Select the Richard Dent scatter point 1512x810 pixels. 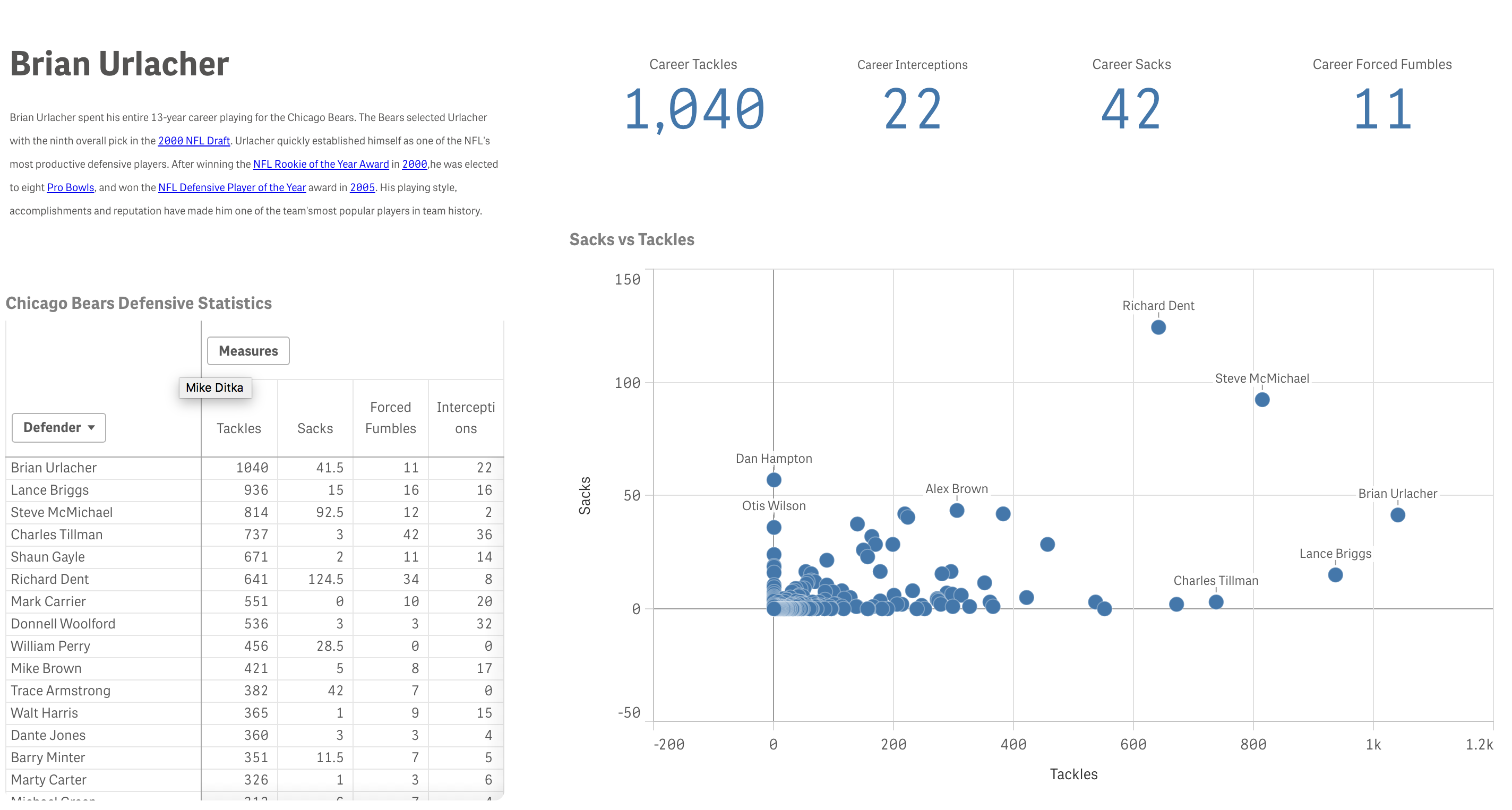coord(1157,327)
